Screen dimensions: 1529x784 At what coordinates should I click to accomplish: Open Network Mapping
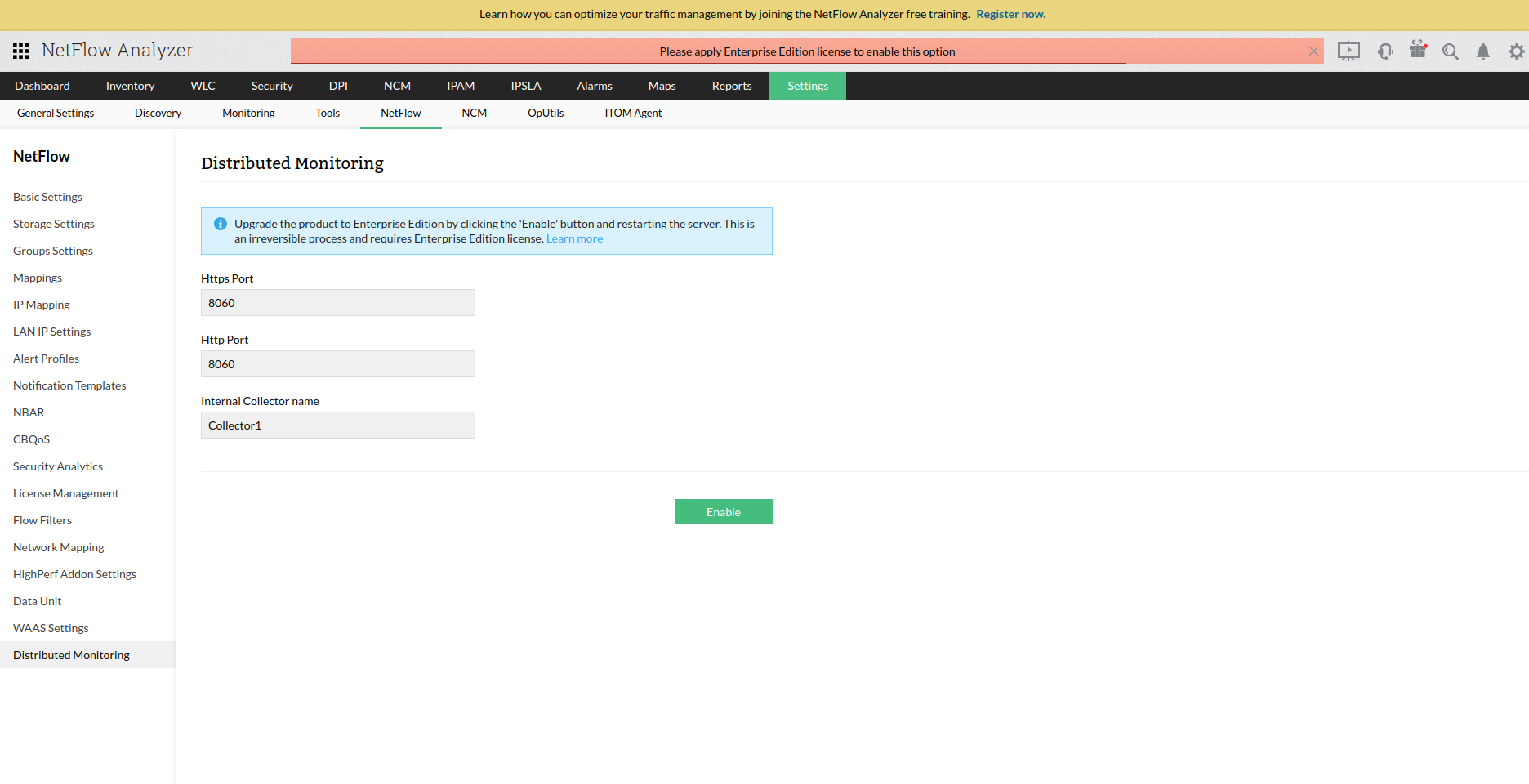click(59, 547)
